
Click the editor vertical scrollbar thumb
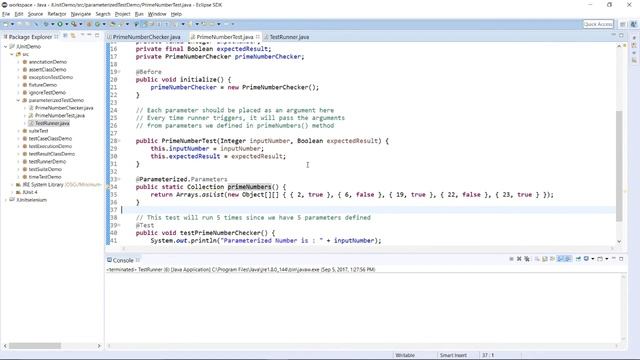(619, 166)
